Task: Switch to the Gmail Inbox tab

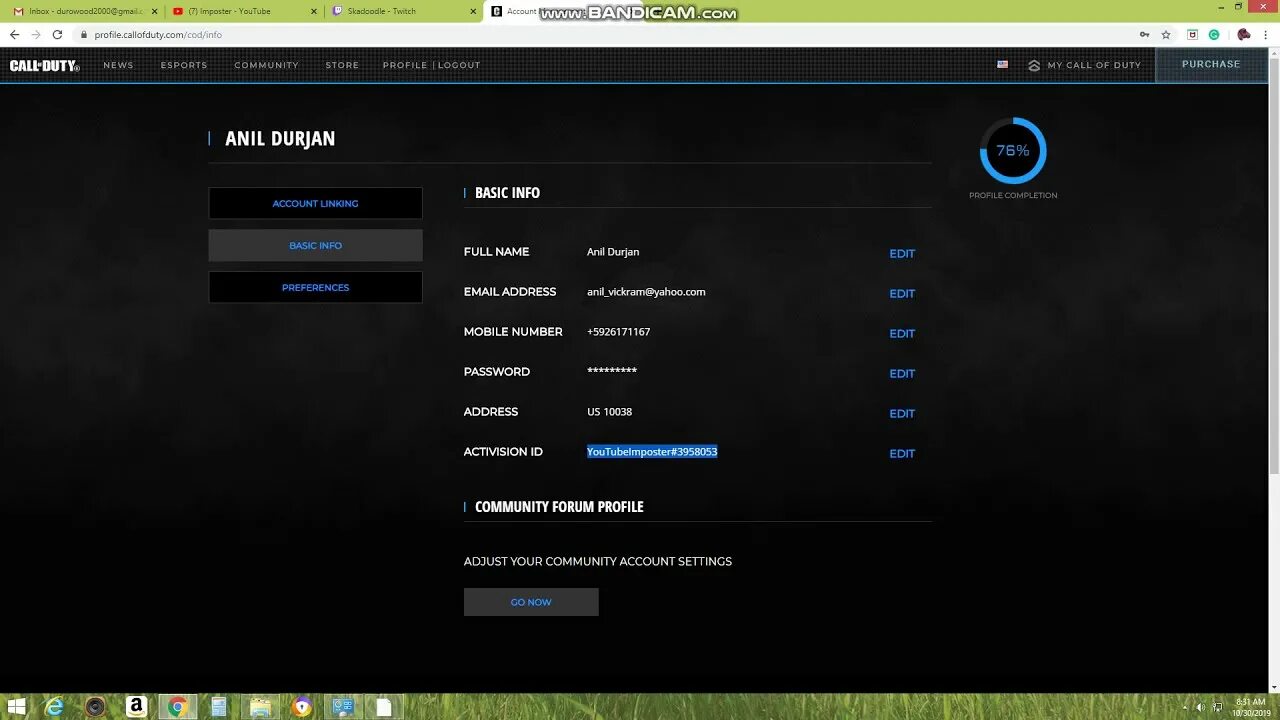Action: click(84, 11)
